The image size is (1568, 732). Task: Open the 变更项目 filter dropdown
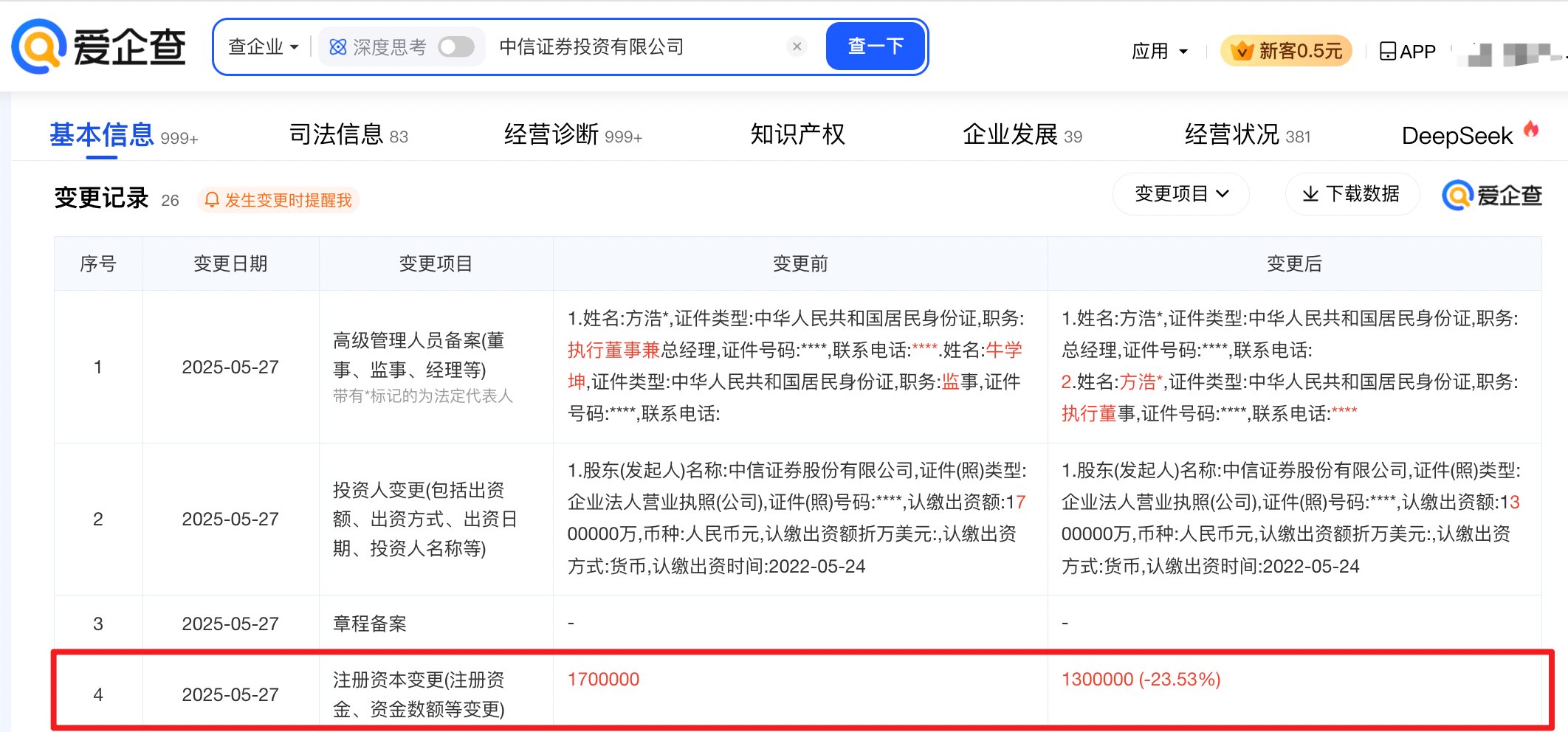pos(1180,194)
